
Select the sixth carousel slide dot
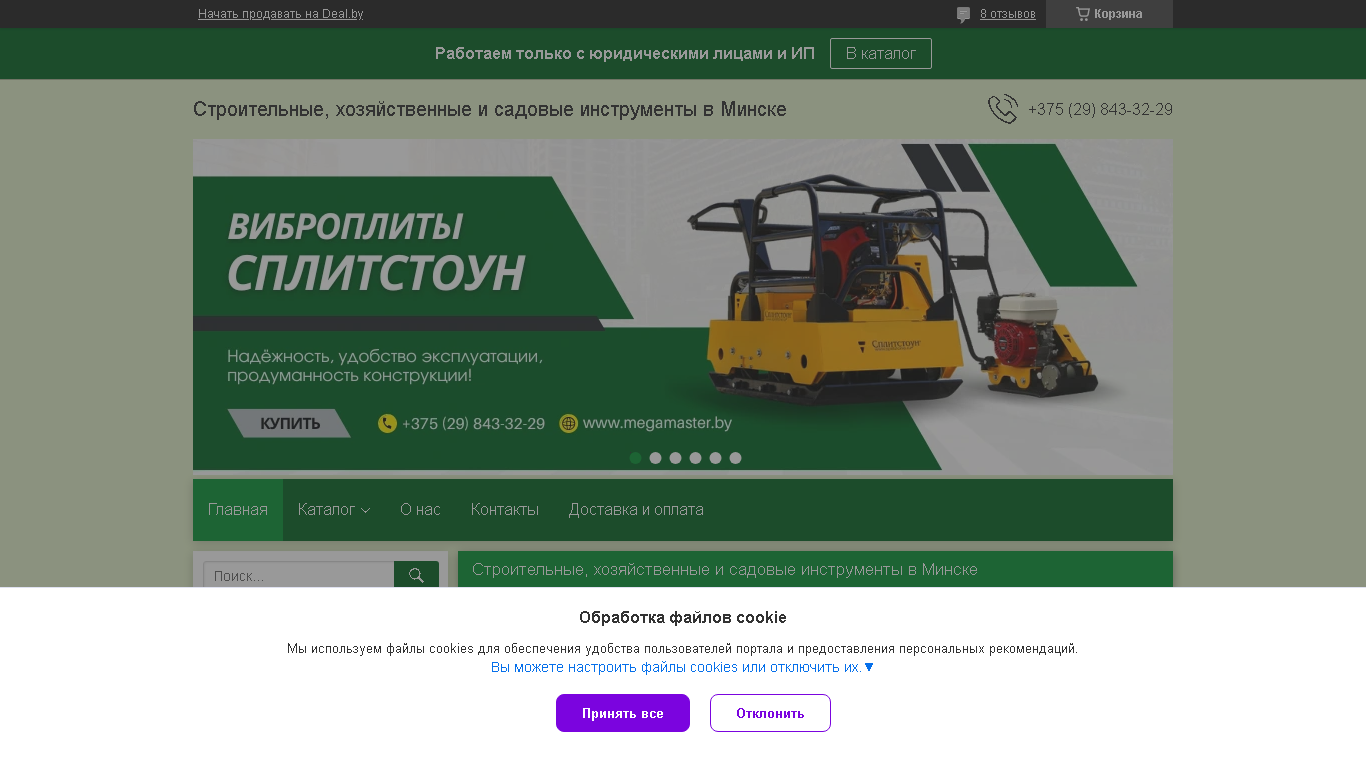(735, 458)
